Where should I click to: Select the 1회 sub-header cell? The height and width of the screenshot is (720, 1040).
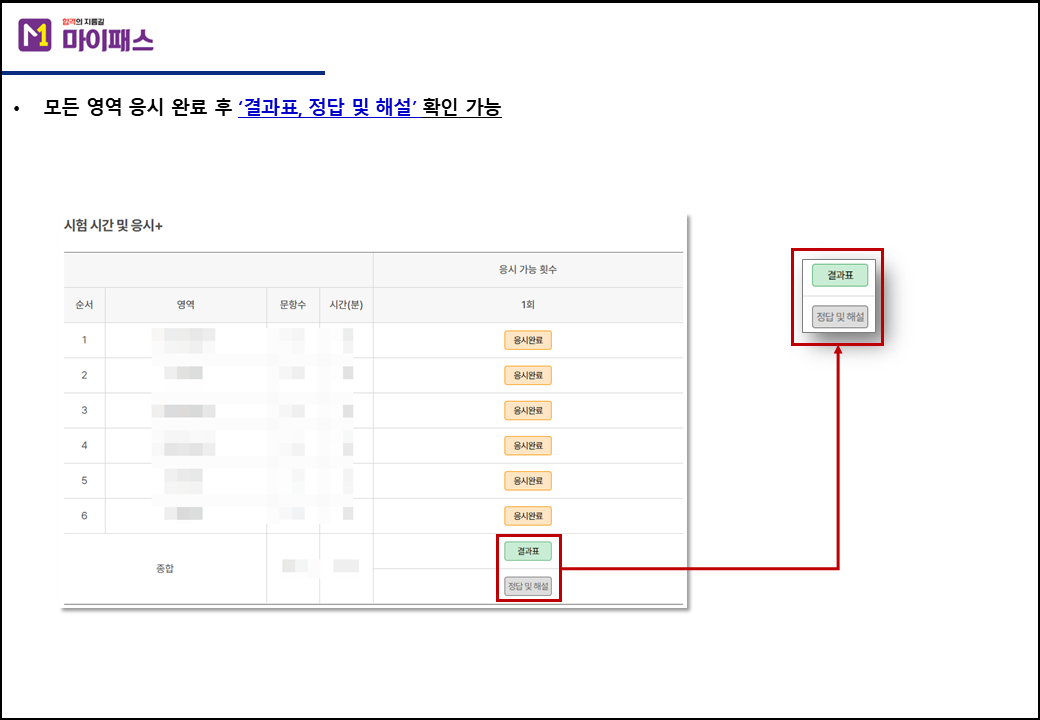point(527,305)
